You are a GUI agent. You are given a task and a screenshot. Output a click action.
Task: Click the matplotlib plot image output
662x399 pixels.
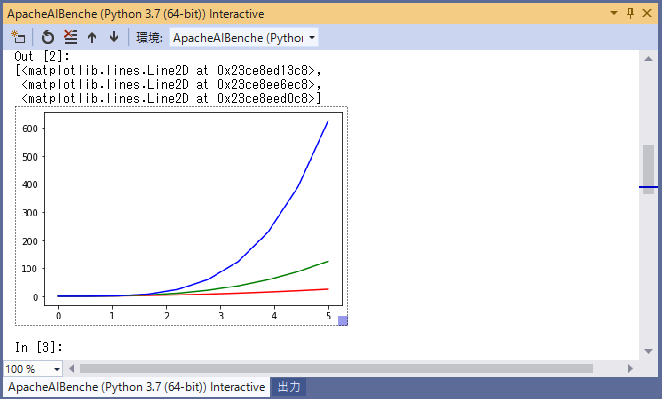click(x=182, y=216)
